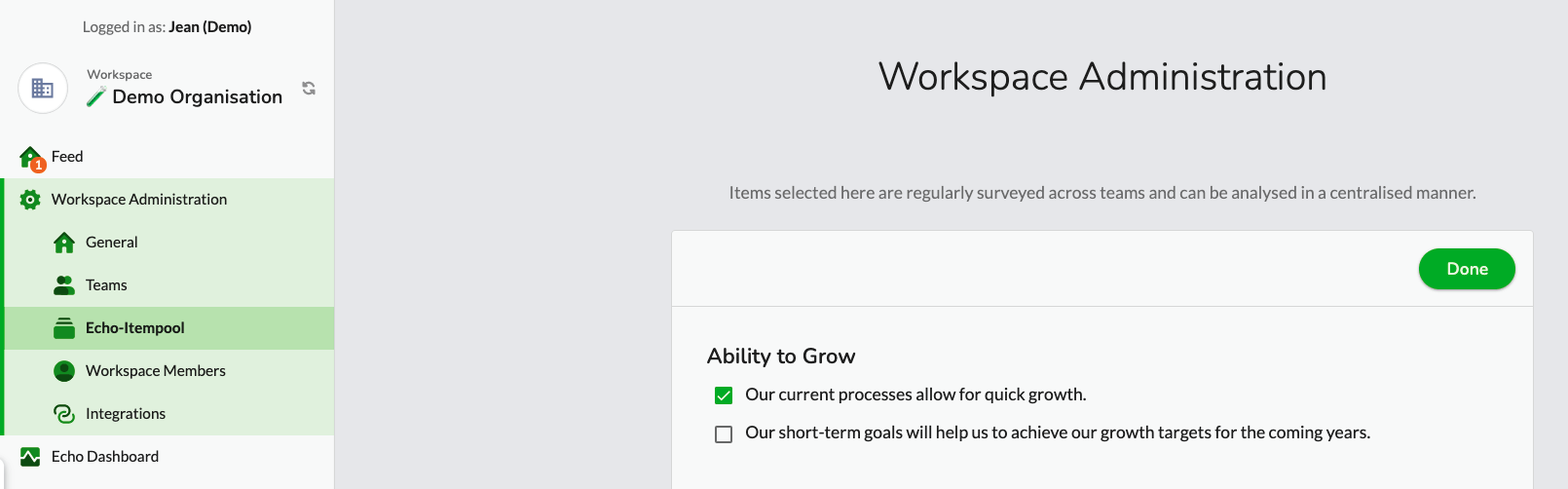Click the General home icon
This screenshot has width=1568, height=489.
pos(64,243)
